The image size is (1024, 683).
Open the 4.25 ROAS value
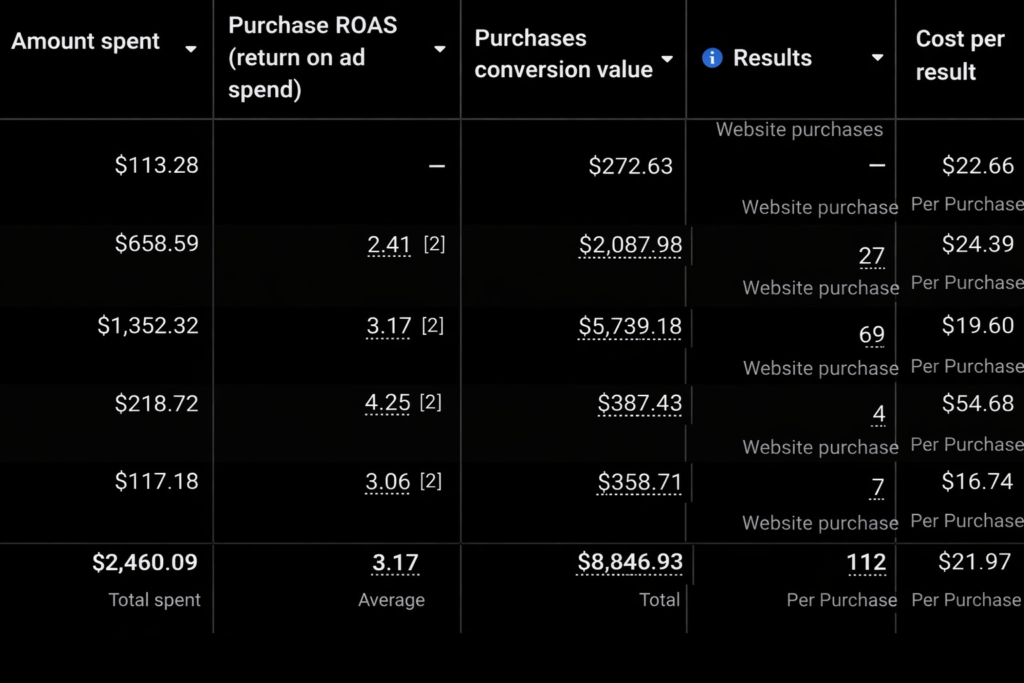388,403
